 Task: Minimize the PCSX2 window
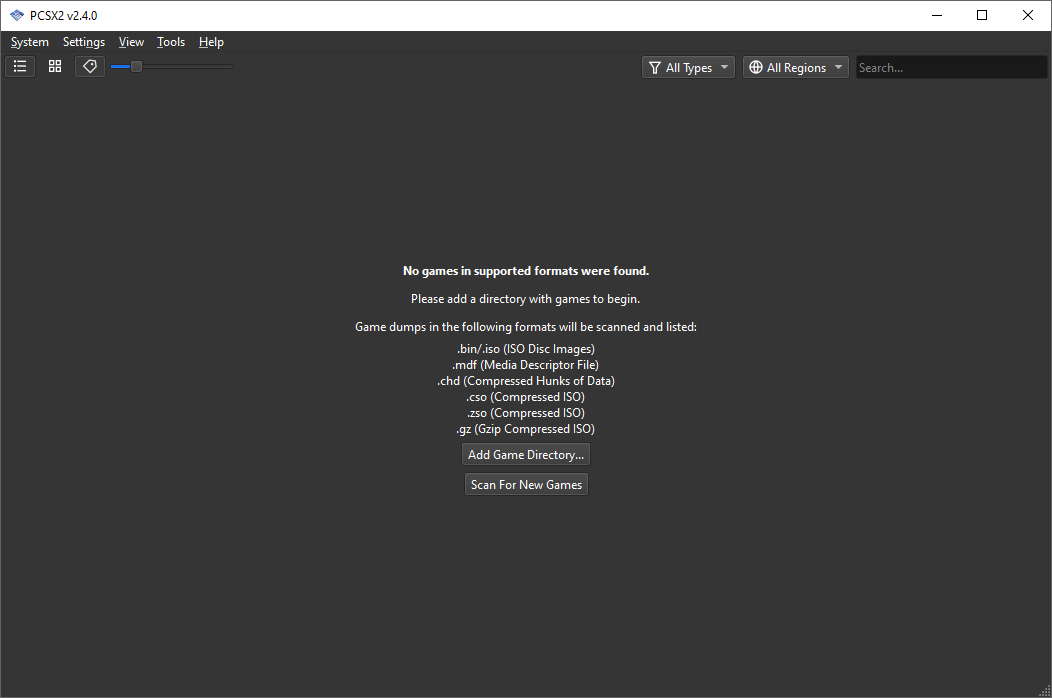click(x=937, y=15)
